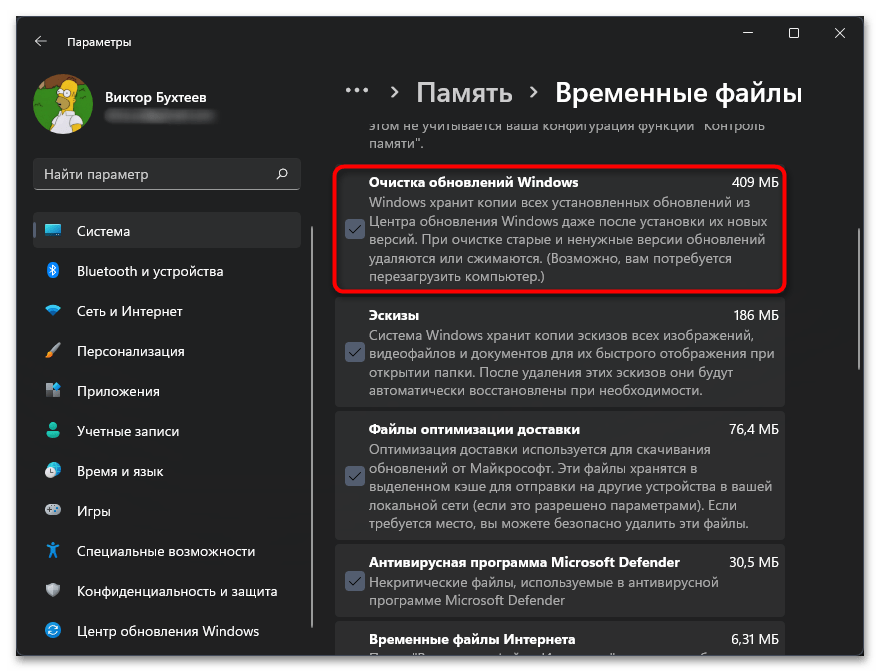The image size is (880, 672).
Task: Open Центр обновления Windows section
Action: tap(167, 631)
